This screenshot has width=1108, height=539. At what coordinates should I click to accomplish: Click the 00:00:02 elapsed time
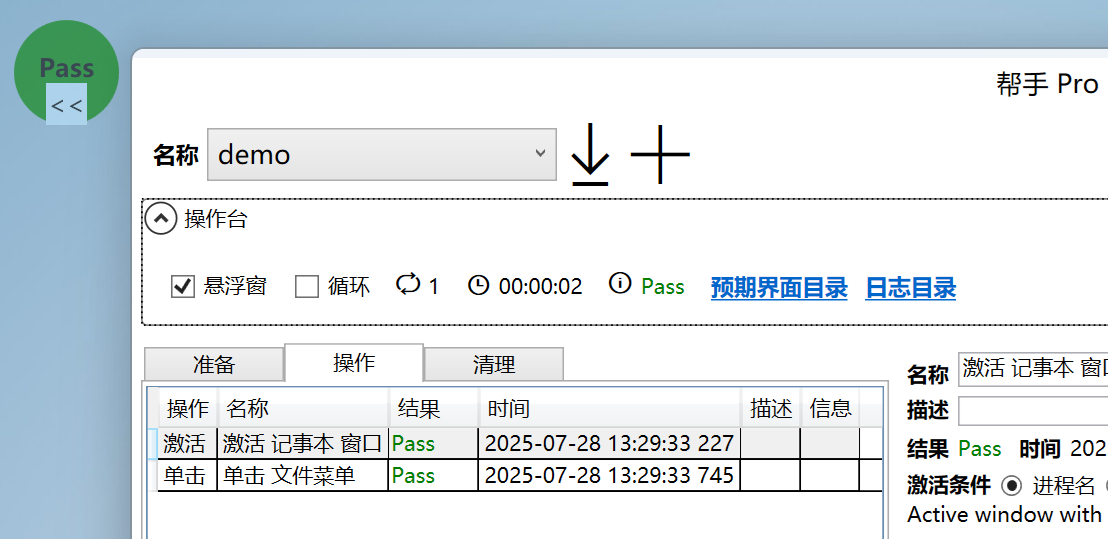pos(541,287)
